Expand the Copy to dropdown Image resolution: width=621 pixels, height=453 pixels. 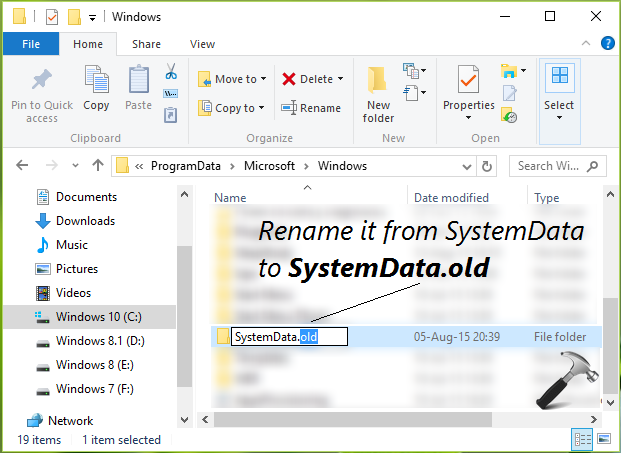pyautogui.click(x=261, y=108)
